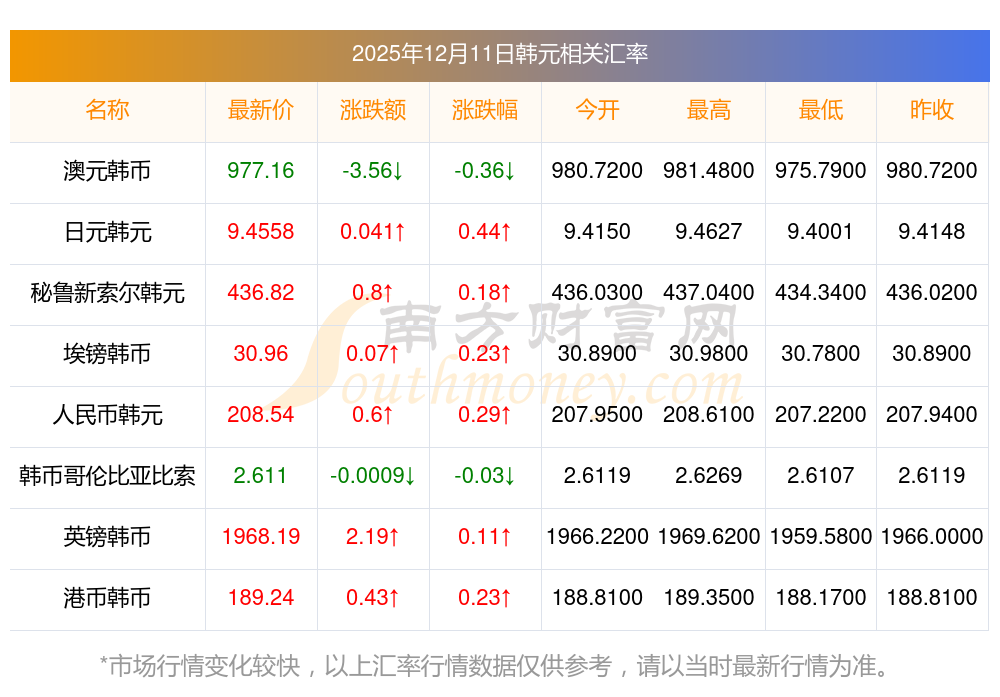Select the low value 1959.5800
Viewport: 1000px width, 697px height.
coord(821,536)
